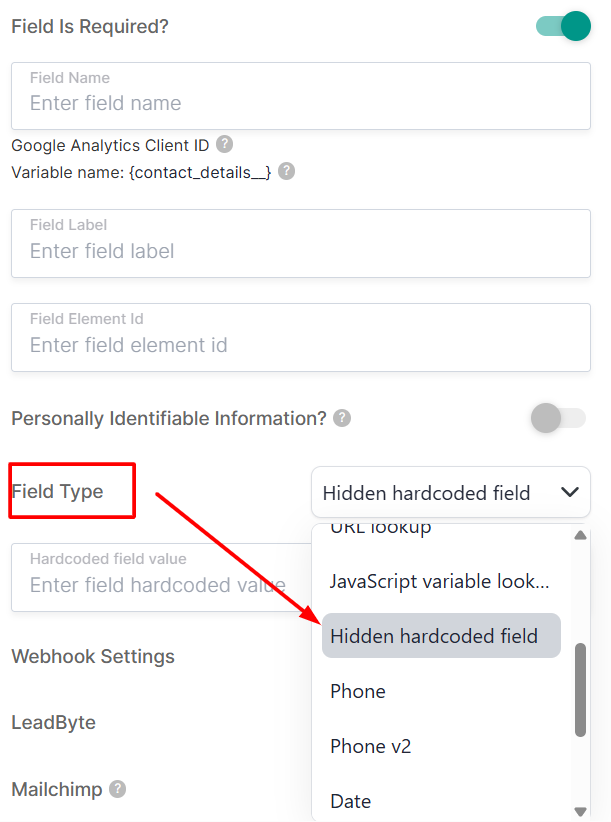Click the dropdown list scroll down arrow
611x822 pixels.
(x=580, y=811)
